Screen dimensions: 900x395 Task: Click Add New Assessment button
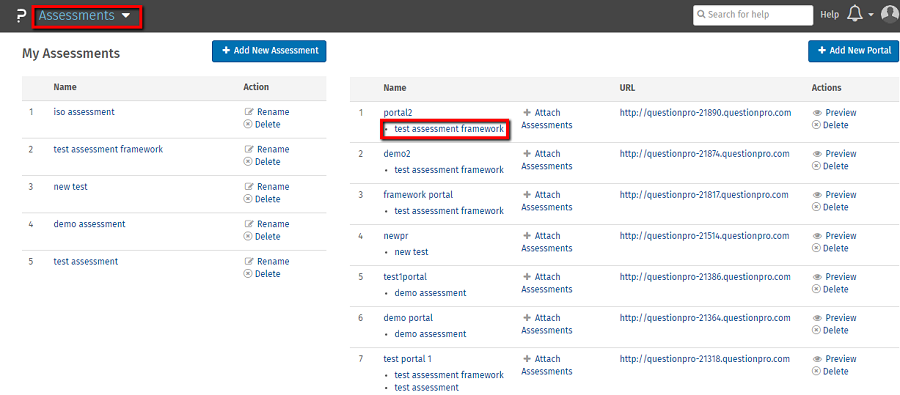point(269,51)
